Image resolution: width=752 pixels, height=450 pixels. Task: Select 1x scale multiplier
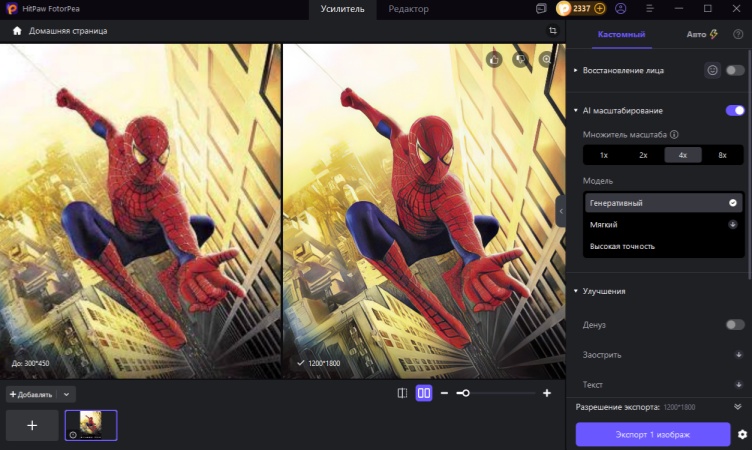point(604,155)
